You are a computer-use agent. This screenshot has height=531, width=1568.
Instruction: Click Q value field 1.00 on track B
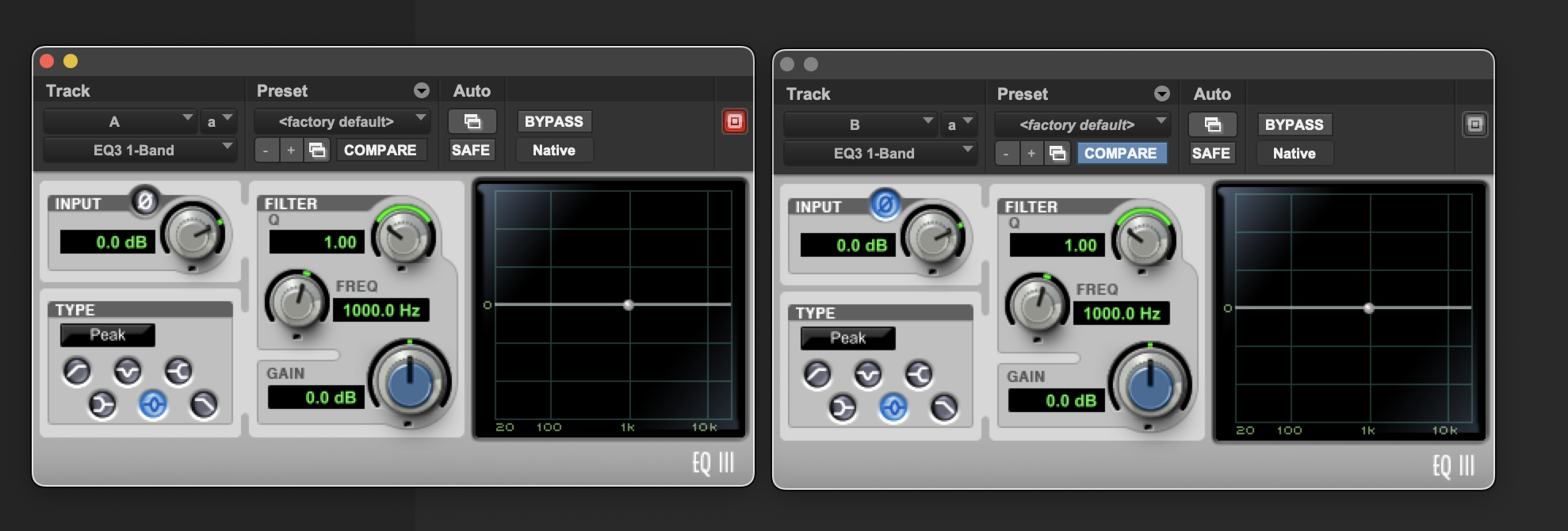coord(1057,245)
